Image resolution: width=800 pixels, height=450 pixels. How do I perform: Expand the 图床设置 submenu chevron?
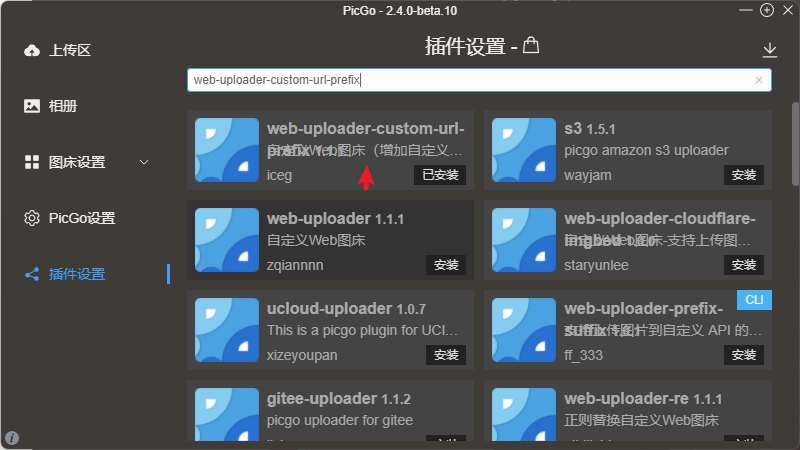(x=143, y=162)
